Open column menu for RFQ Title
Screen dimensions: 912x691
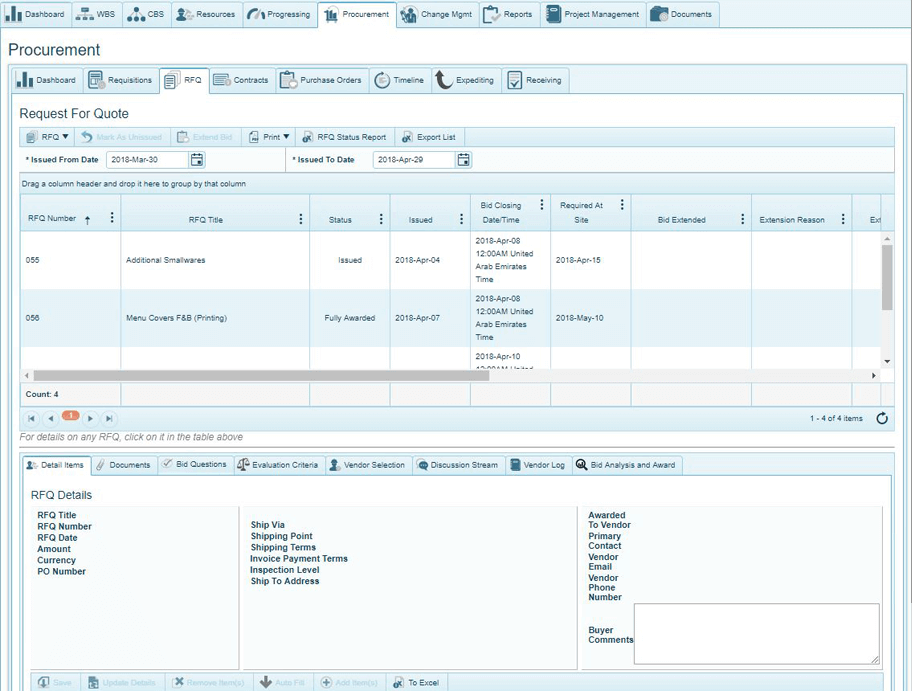[x=301, y=219]
